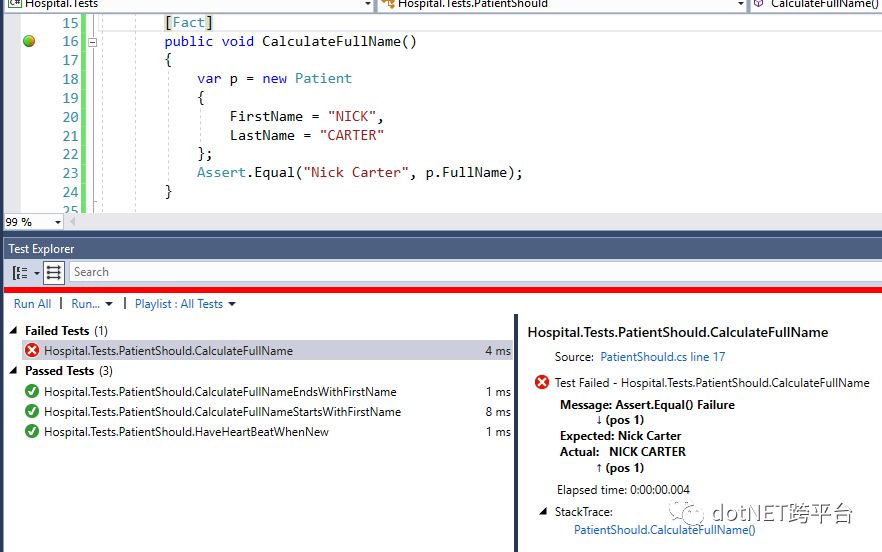This screenshot has height=552, width=882.
Task: Click the green passed icon on CalculateFullNameStartsWithFirstName
Action: pos(32,411)
